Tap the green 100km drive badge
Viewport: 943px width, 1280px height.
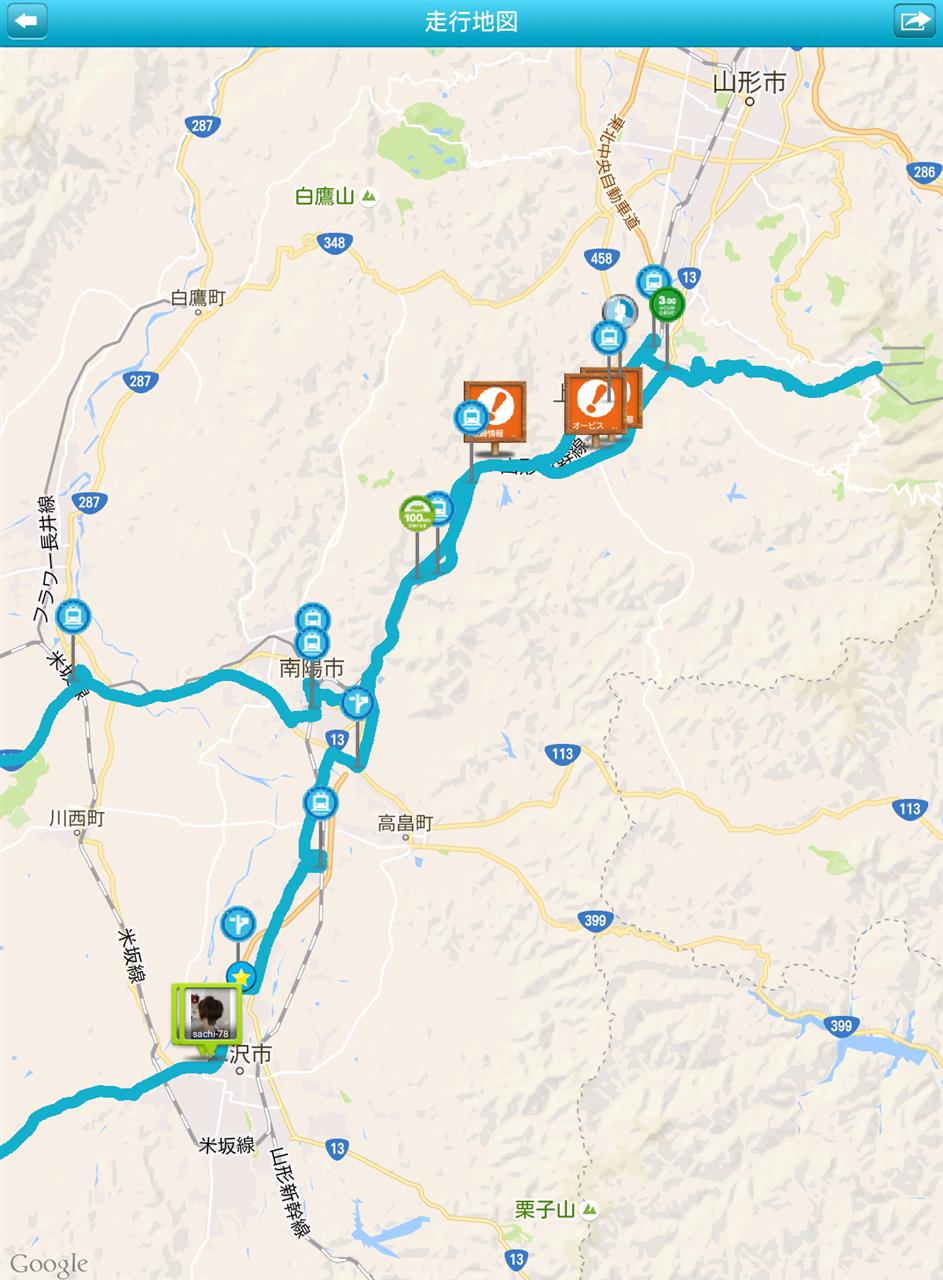416,515
